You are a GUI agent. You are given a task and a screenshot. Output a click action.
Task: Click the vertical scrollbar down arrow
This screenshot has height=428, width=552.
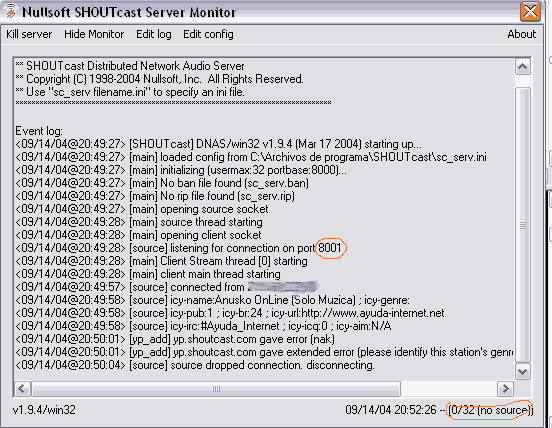[523, 371]
